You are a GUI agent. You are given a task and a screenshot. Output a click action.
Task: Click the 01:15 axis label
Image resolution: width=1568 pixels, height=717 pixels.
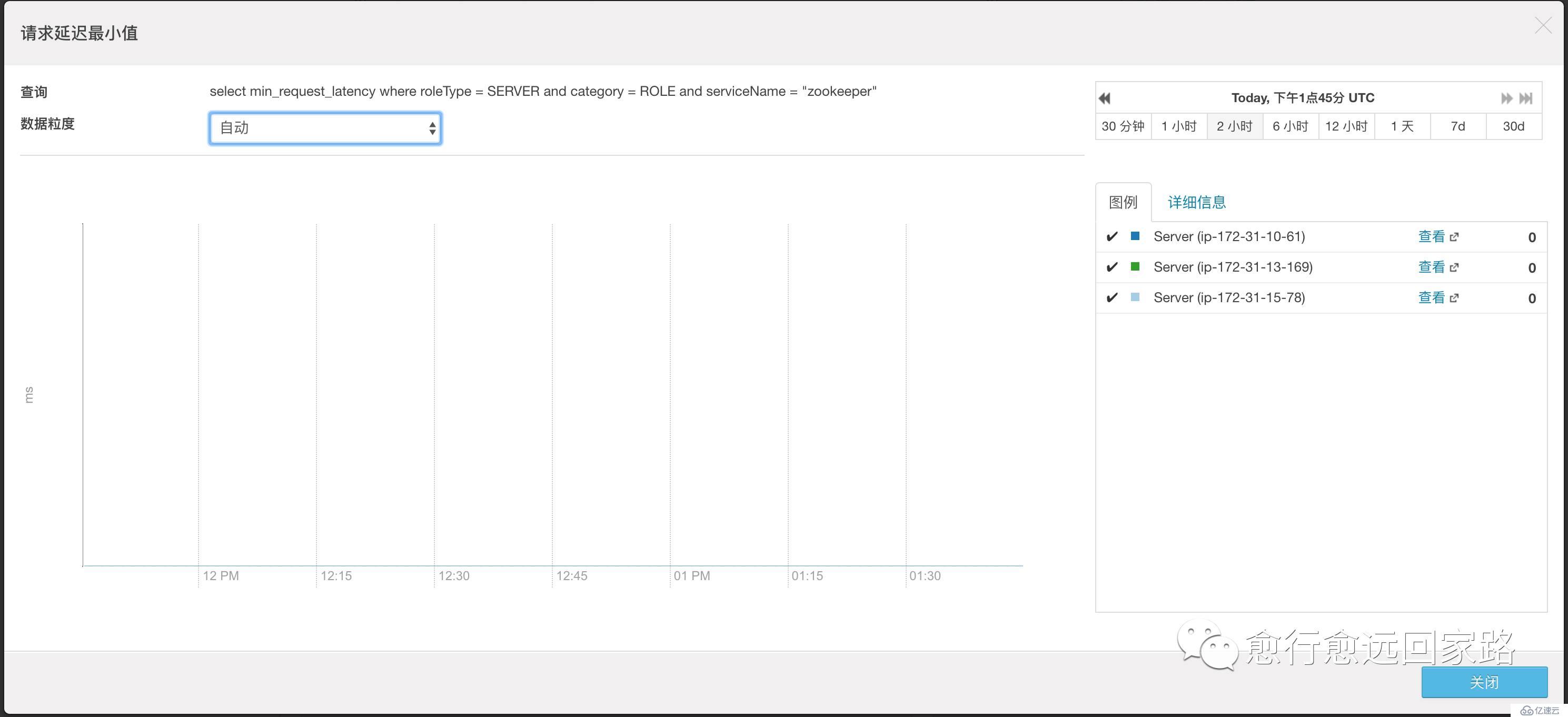[807, 576]
